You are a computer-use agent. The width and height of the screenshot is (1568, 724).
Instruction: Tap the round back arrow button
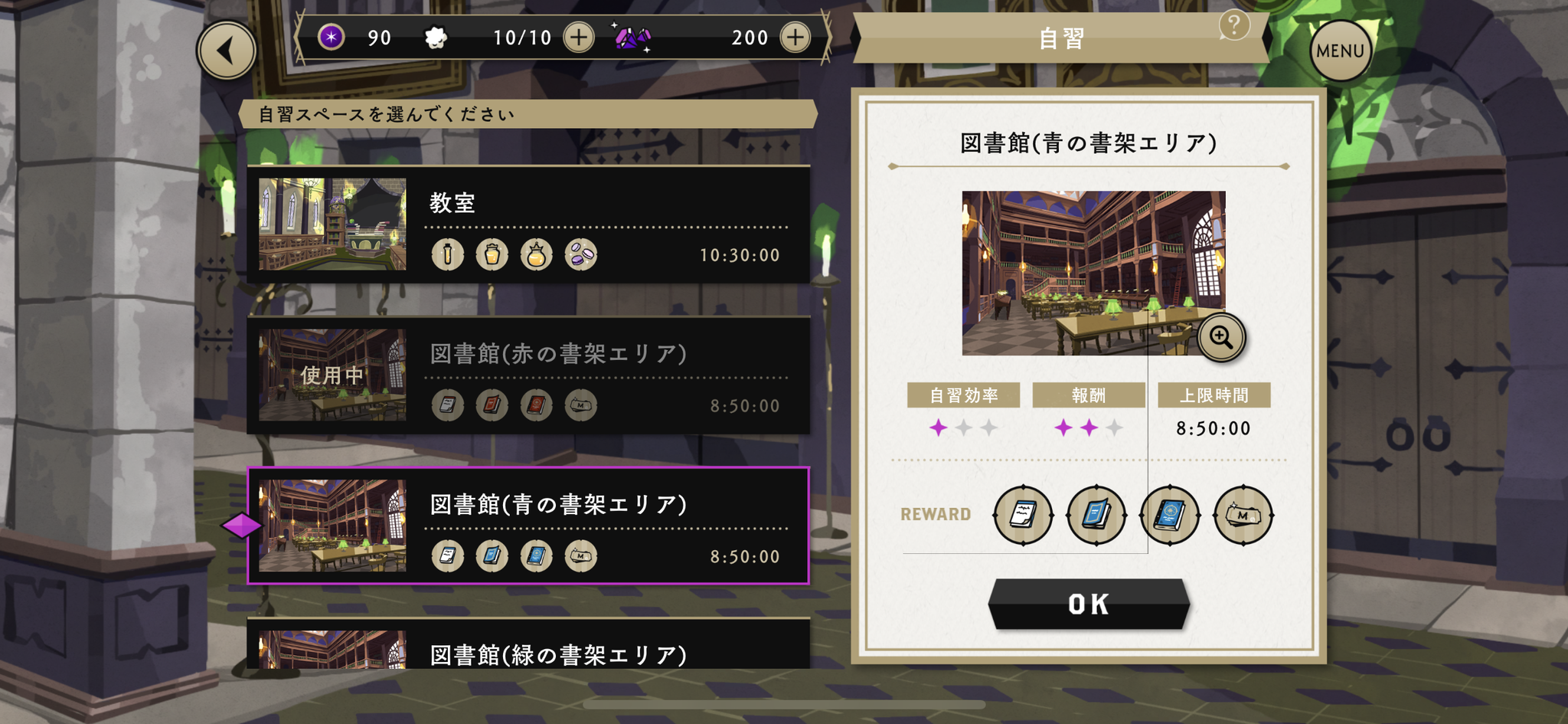(226, 51)
